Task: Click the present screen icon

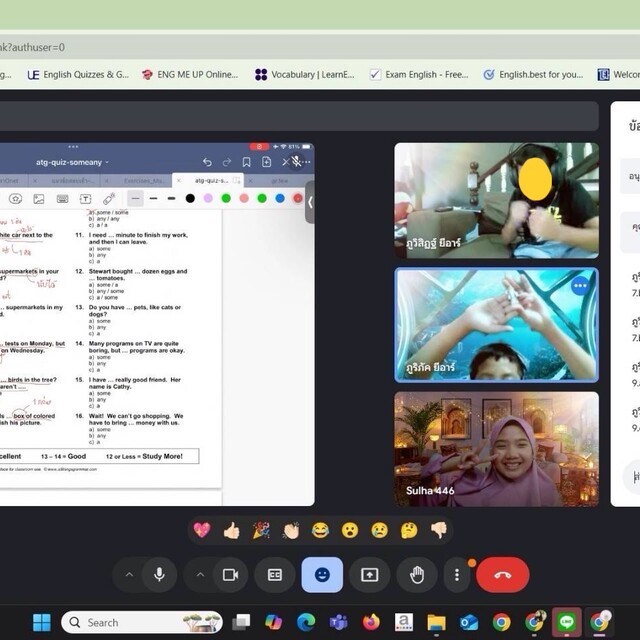Action: (x=369, y=575)
